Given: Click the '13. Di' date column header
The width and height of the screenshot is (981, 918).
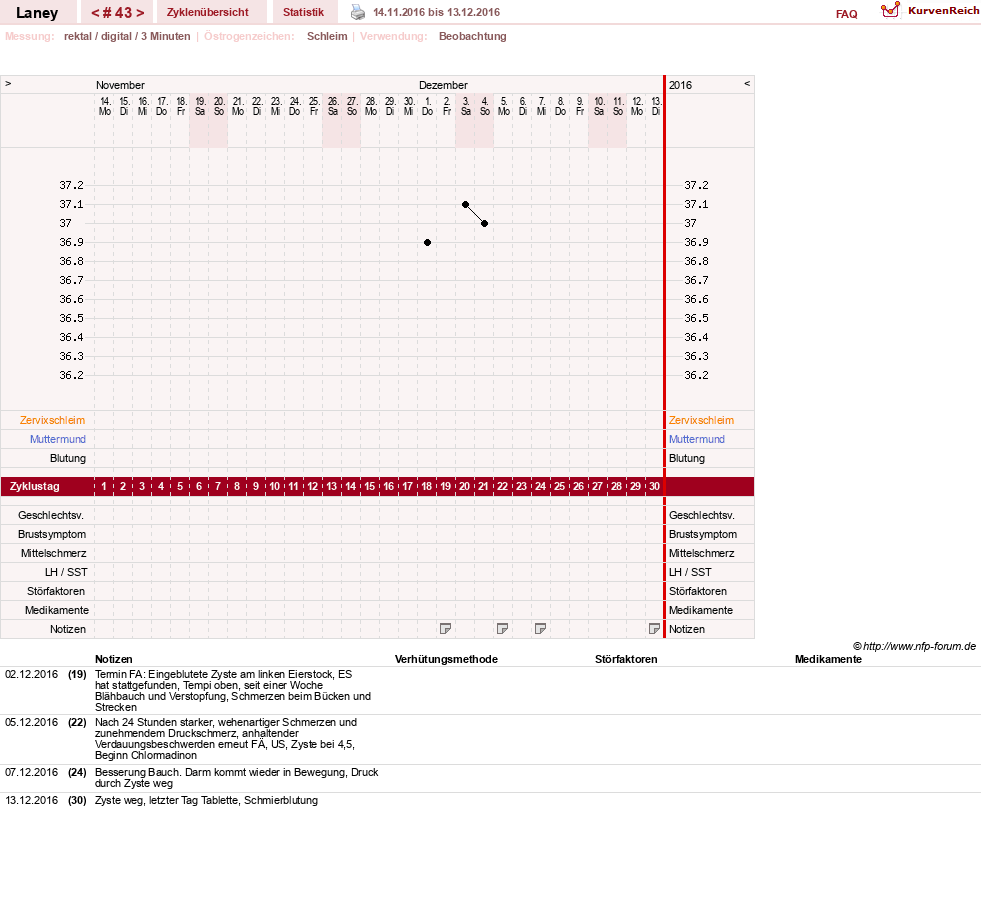Looking at the screenshot, I should [x=656, y=106].
